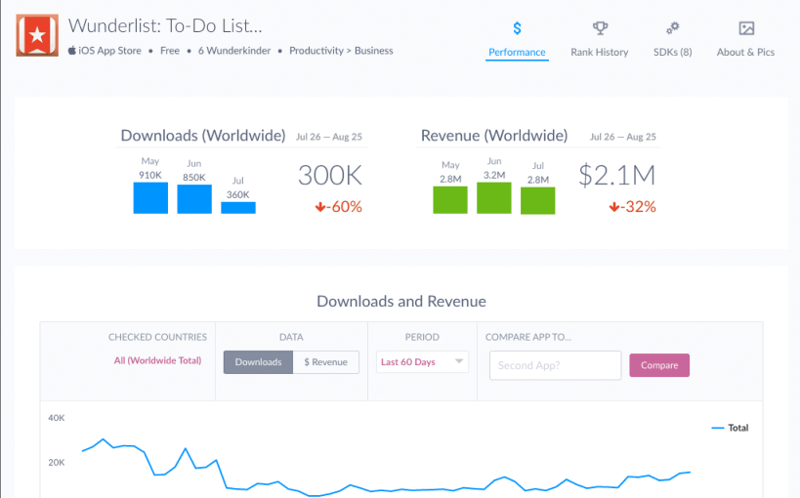
Task: Switch data view to $ Revenue
Action: click(326, 362)
